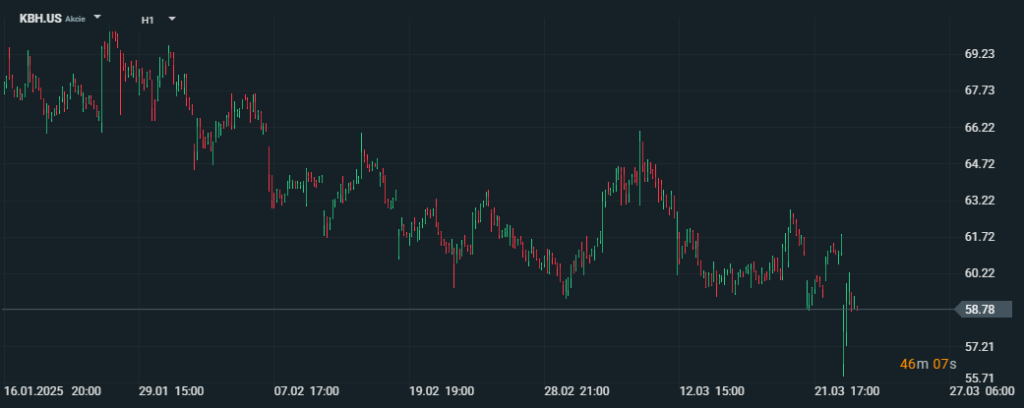Select the 29.01 15:00 time label
Image resolution: width=1024 pixels, height=408 pixels.
(170, 391)
